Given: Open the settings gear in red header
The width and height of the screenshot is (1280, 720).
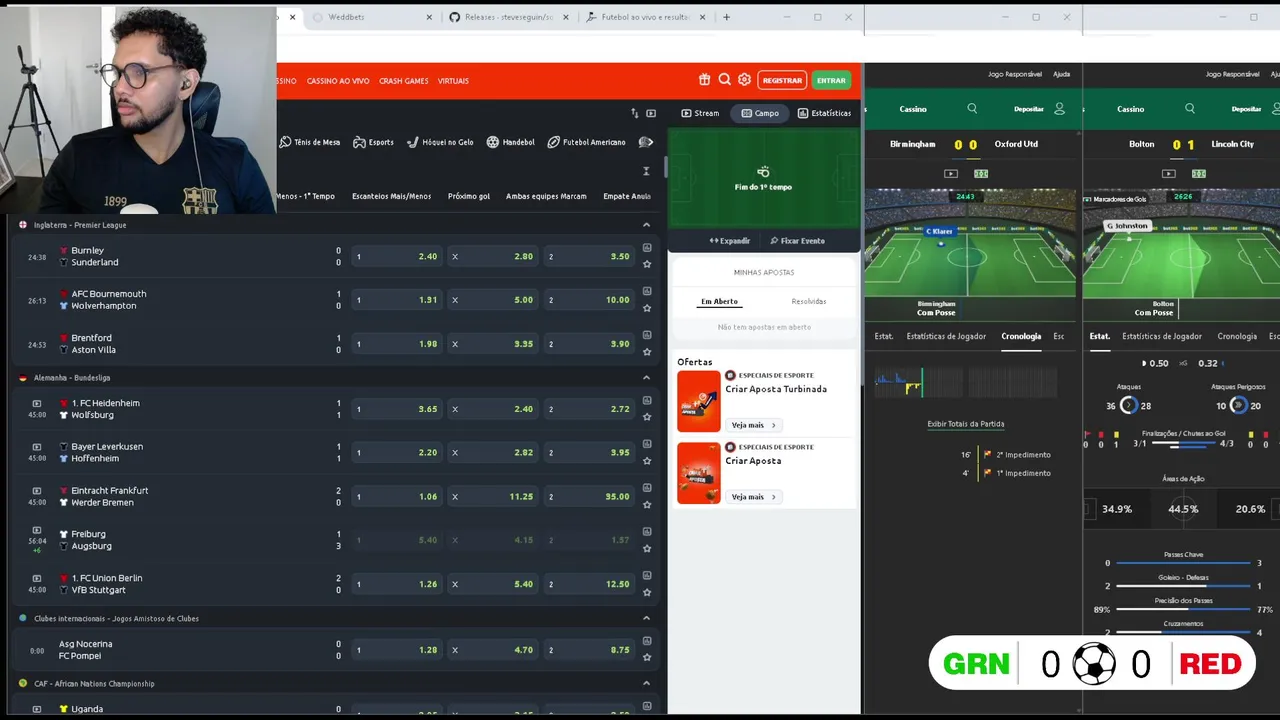Looking at the screenshot, I should click(744, 80).
